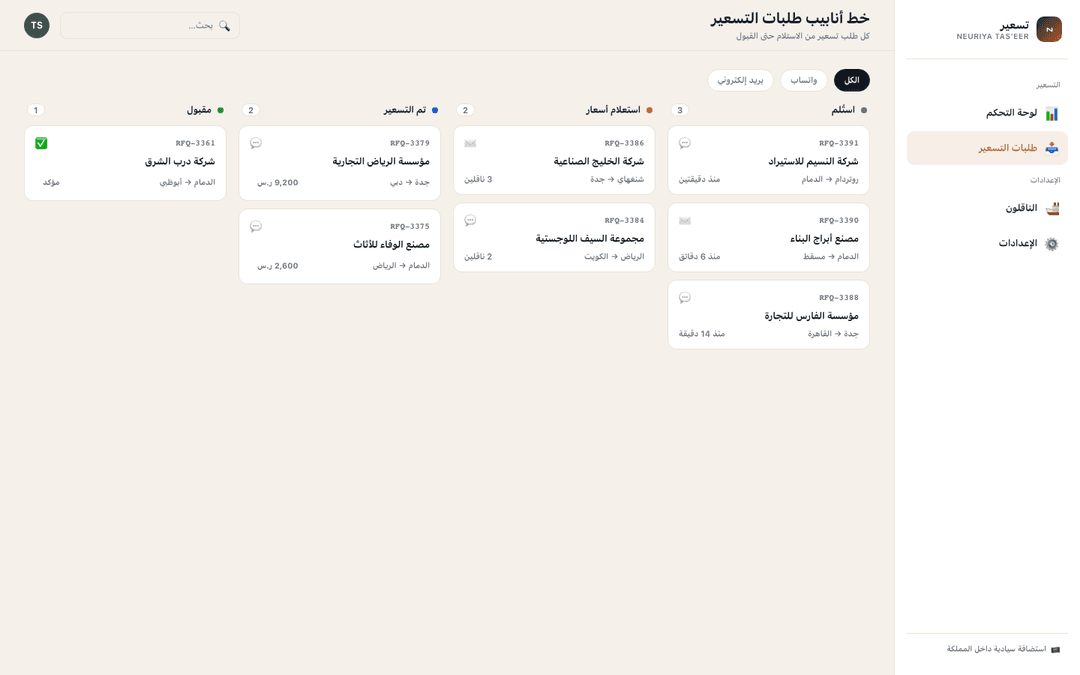Open the شركة الخليج الصناعية request

pos(554,160)
